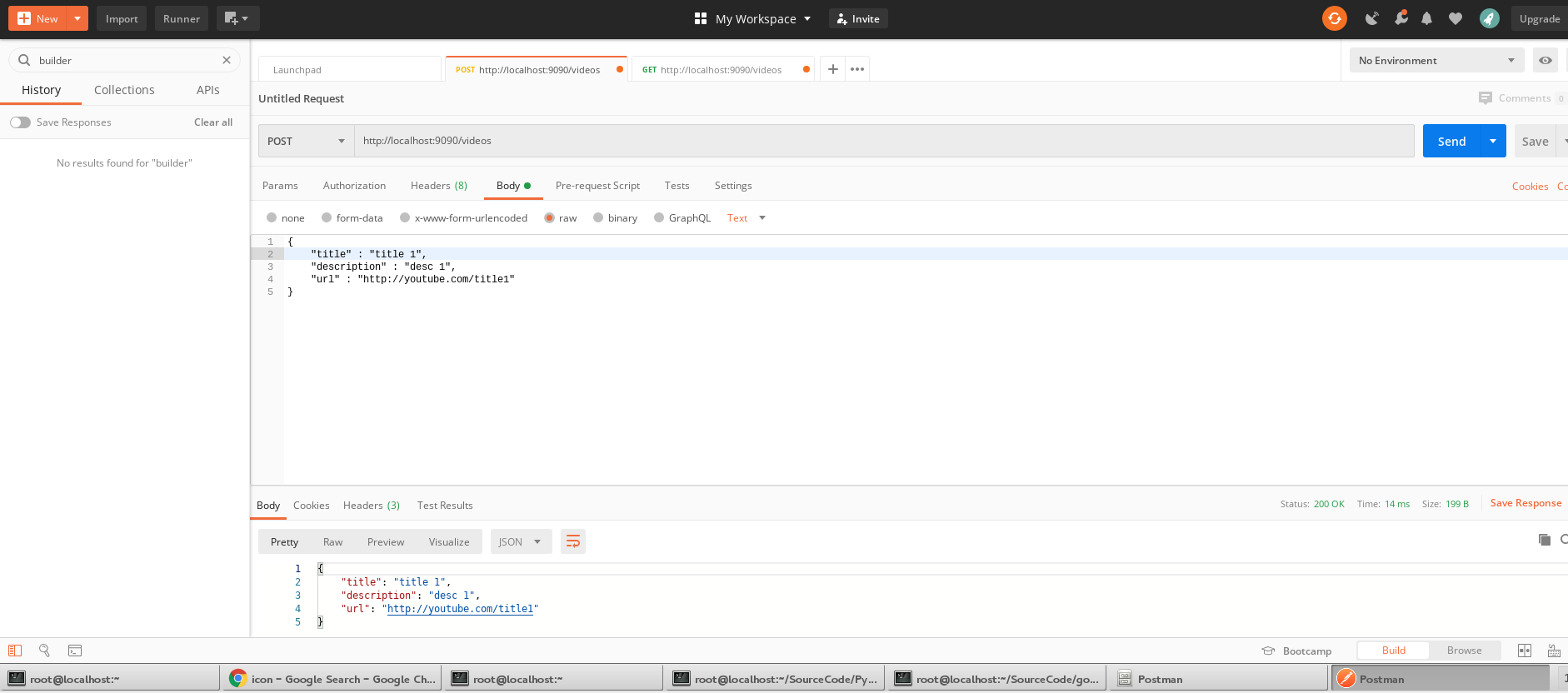Expand the New button dropdown arrow
The height and width of the screenshot is (693, 1568).
(77, 18)
